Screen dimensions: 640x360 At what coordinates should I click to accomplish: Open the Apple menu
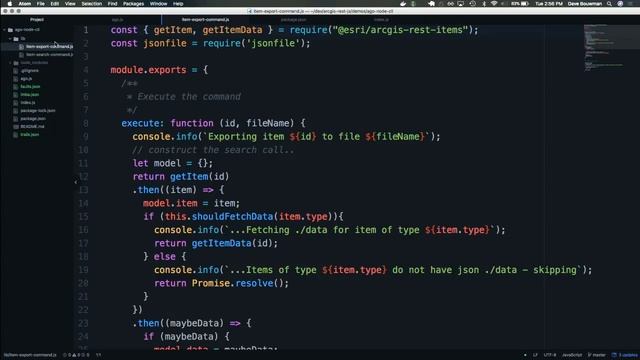pyautogui.click(x=9, y=4)
